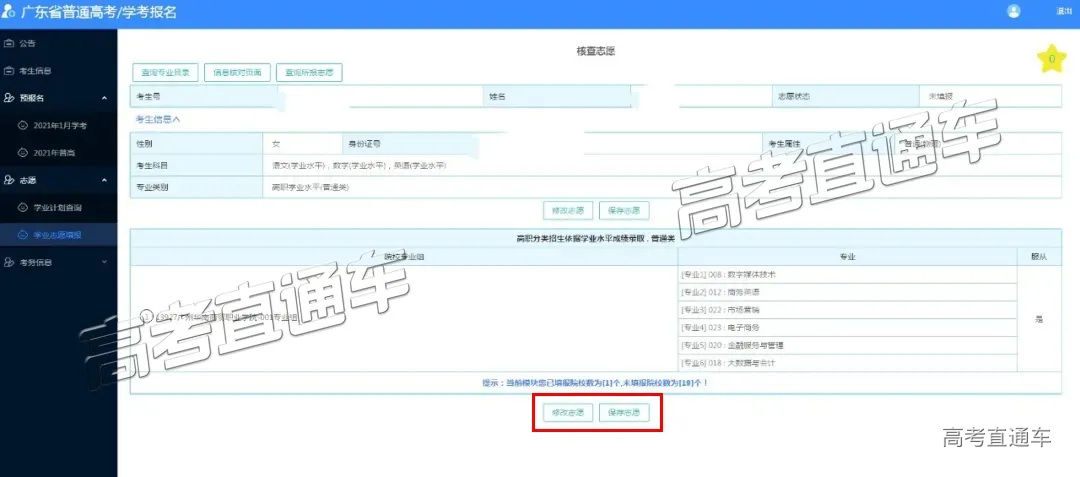Click the 专业 column header
The image size is (1080, 477).
point(848,256)
